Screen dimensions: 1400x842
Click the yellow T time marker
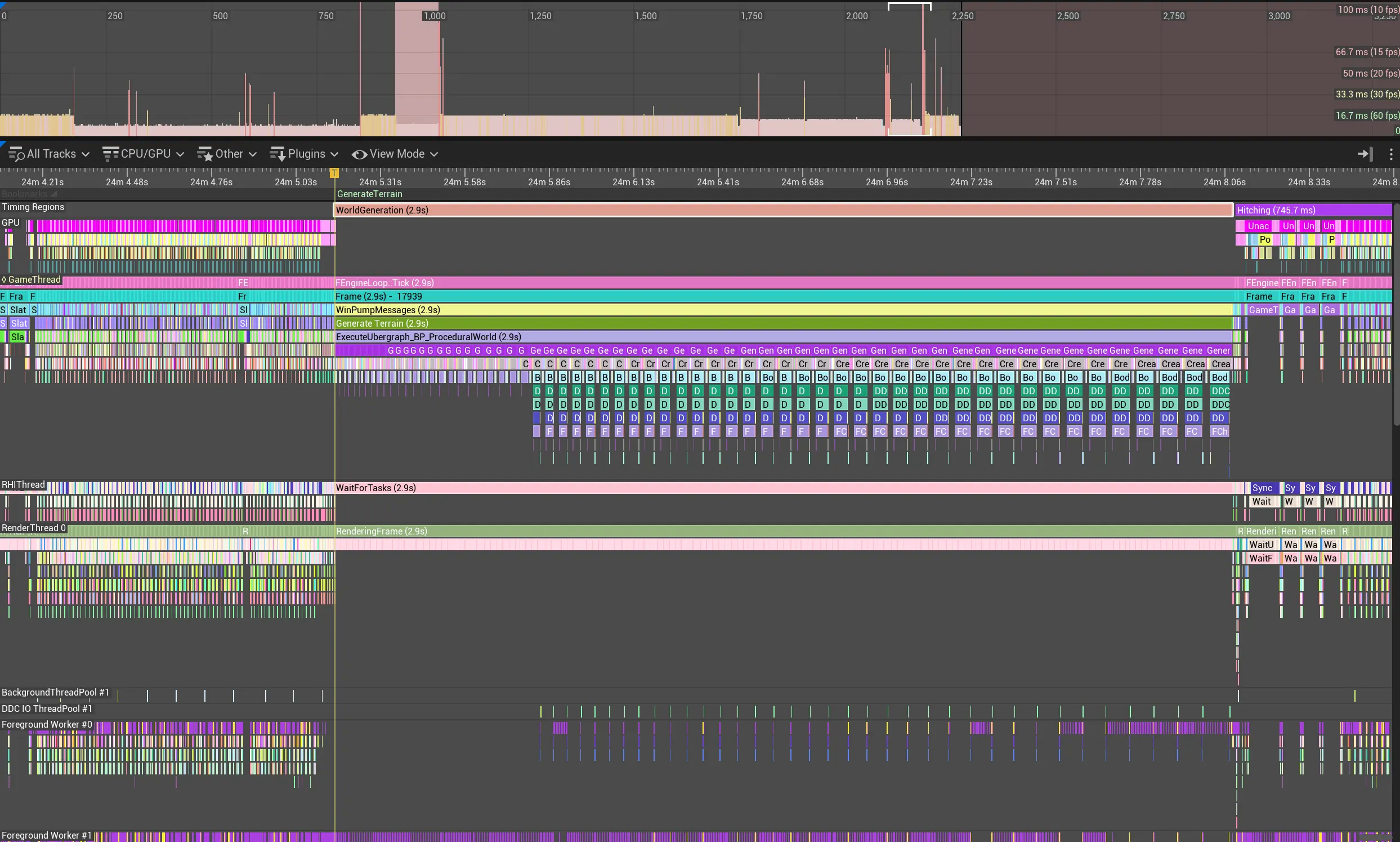(x=334, y=173)
